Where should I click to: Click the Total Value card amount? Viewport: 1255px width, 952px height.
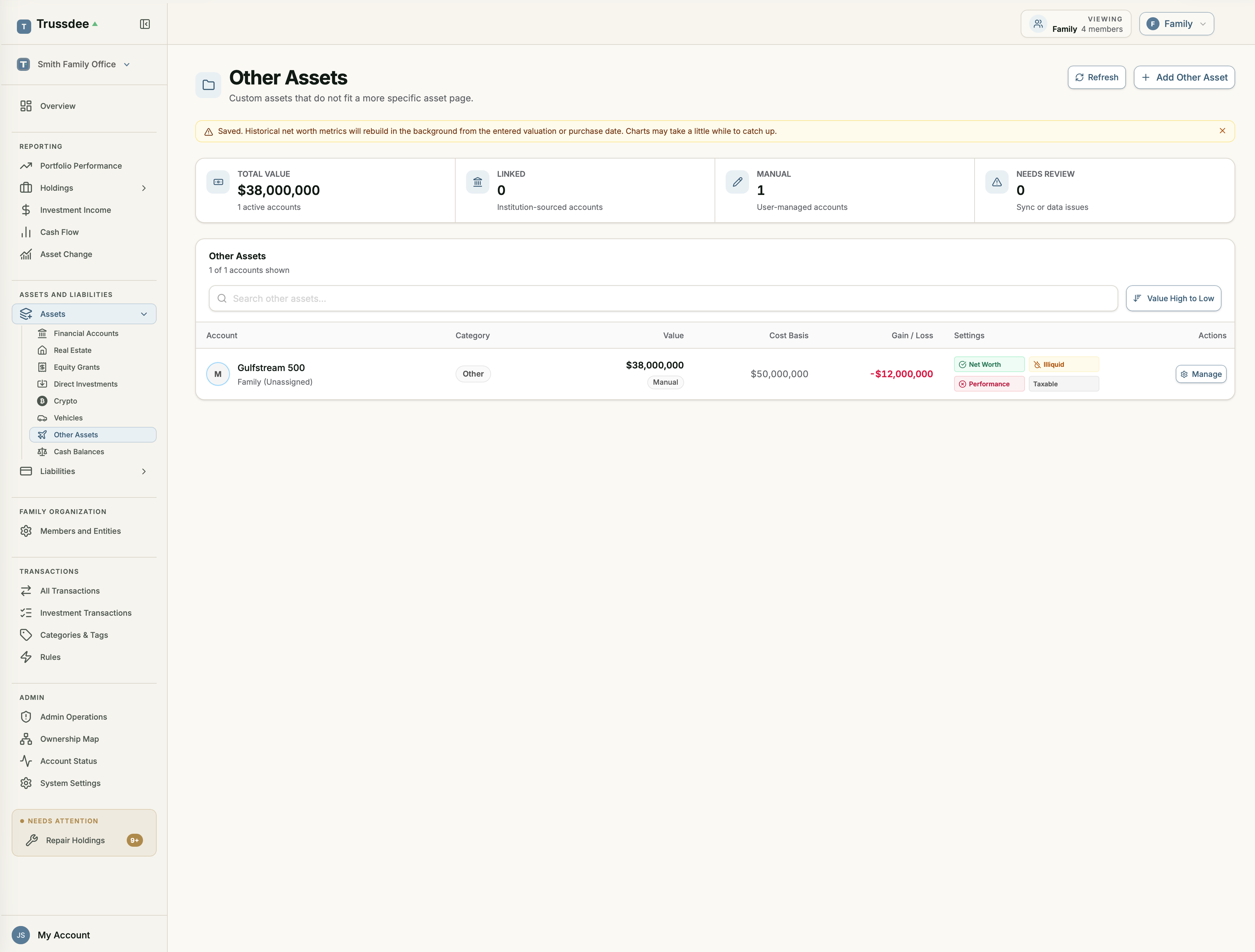point(278,190)
